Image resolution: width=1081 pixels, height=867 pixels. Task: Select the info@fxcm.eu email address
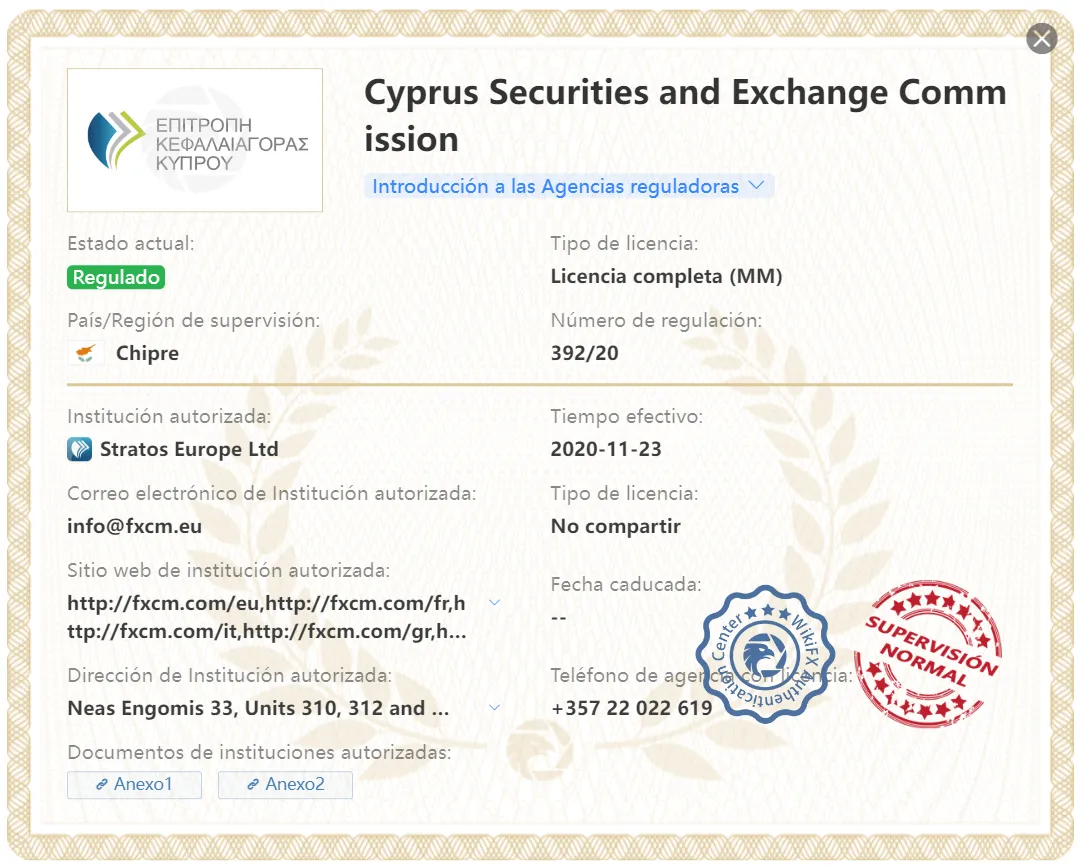134,527
